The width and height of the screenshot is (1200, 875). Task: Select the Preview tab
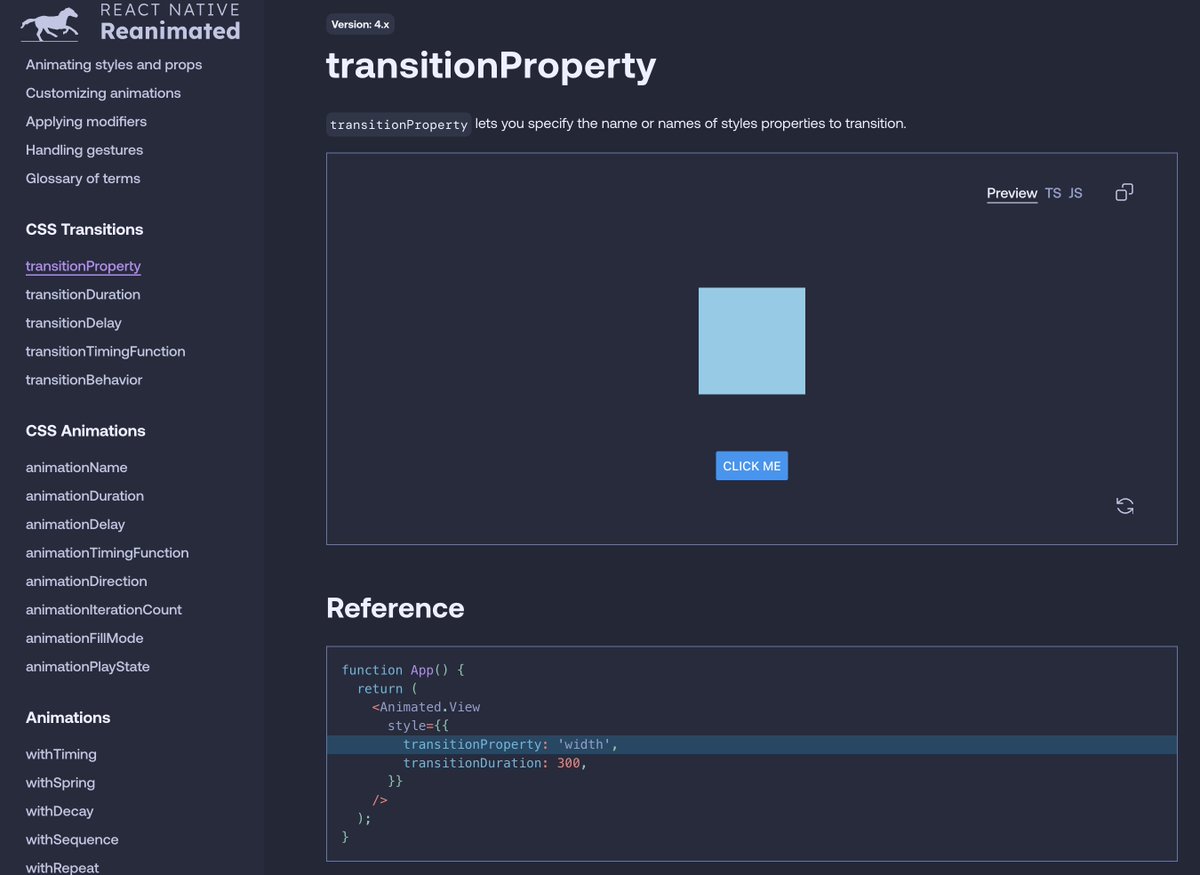[x=1011, y=192]
